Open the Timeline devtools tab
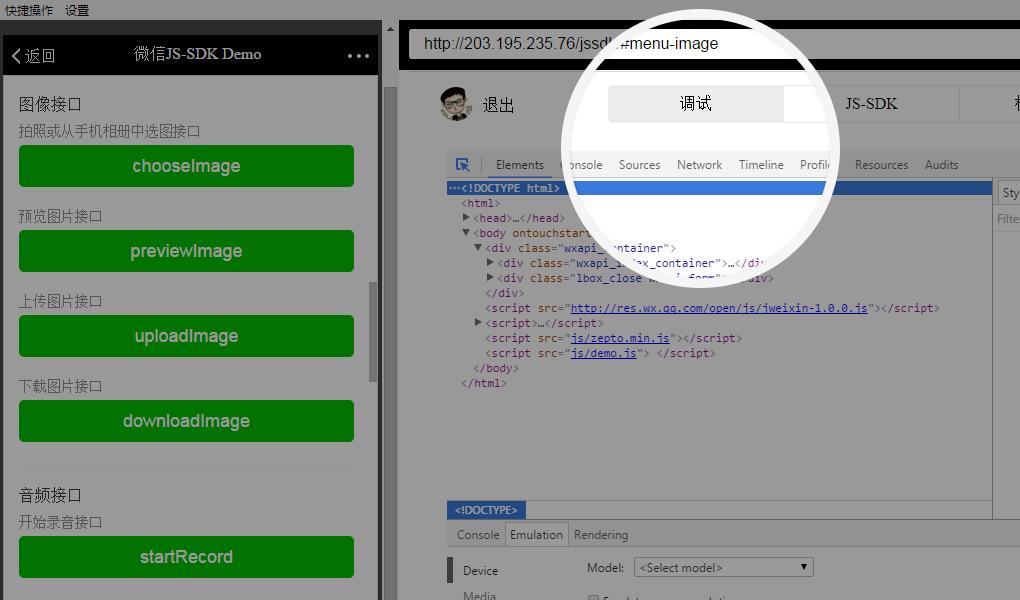 761,165
